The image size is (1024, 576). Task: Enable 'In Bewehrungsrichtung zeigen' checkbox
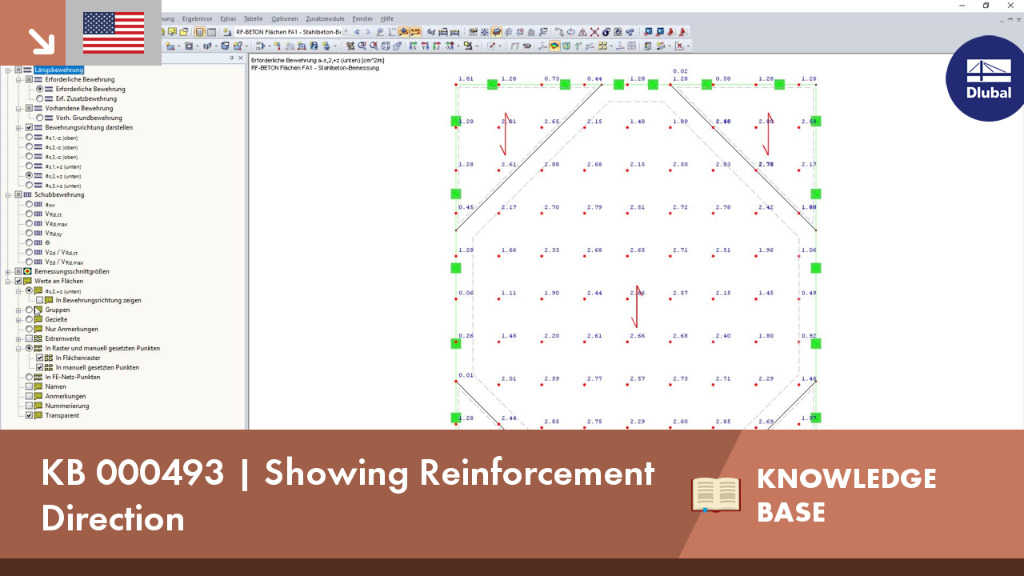tap(39, 300)
